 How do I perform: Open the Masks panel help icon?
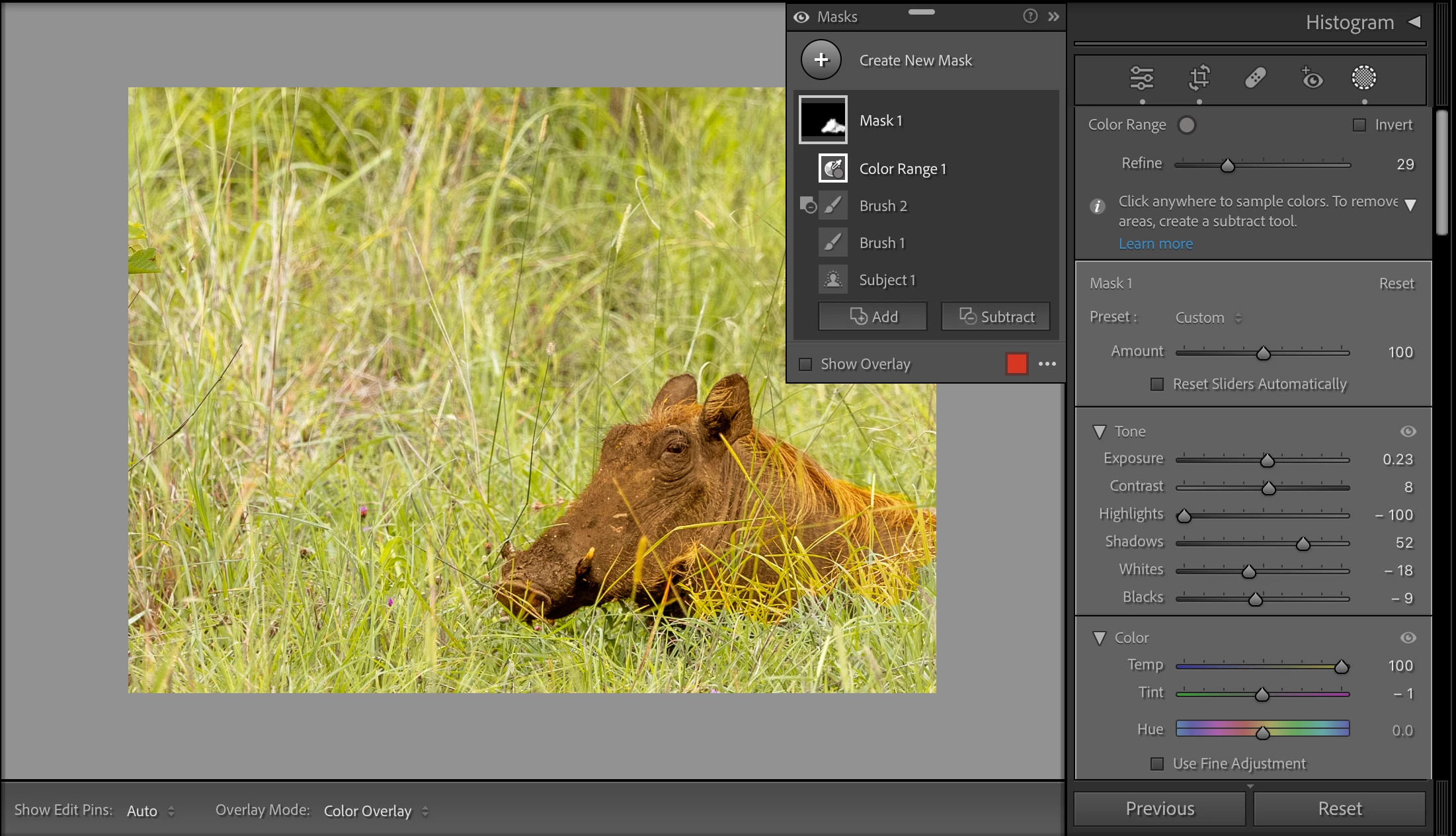[1030, 17]
